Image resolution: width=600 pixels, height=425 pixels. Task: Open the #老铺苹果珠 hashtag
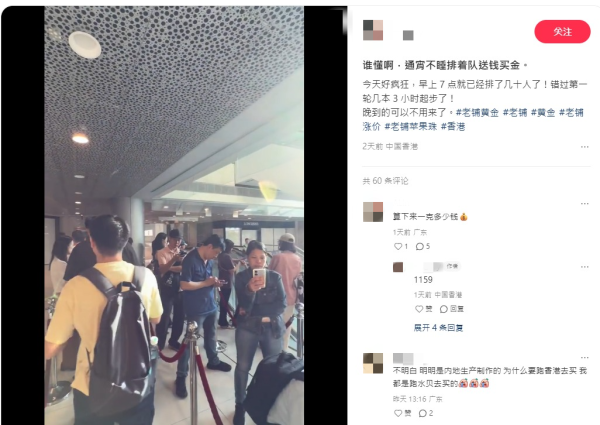tap(411, 127)
